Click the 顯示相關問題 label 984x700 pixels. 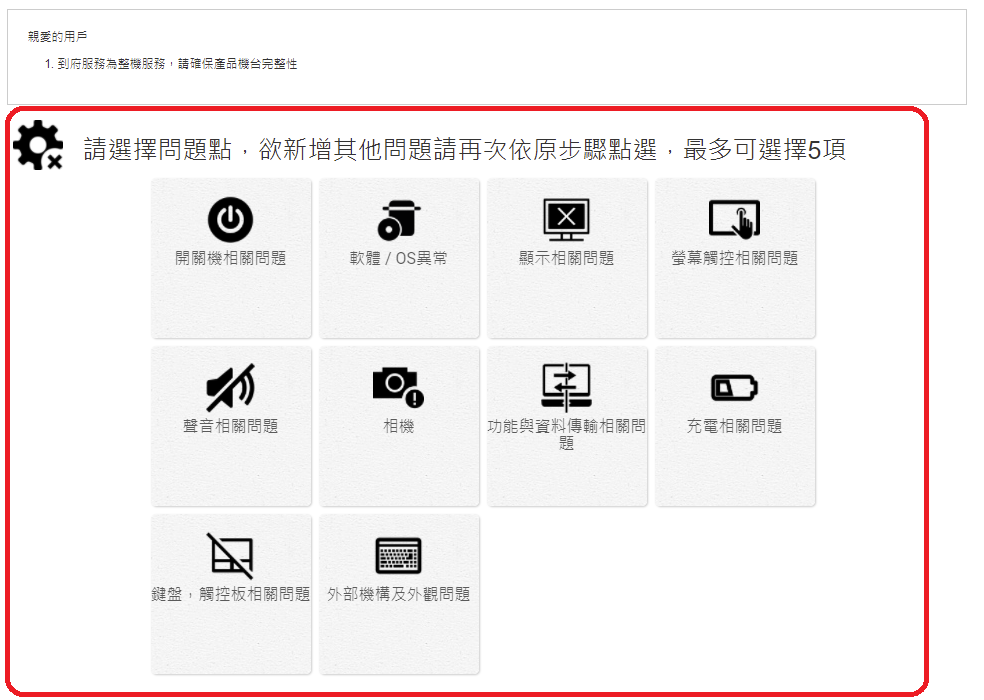(566, 258)
